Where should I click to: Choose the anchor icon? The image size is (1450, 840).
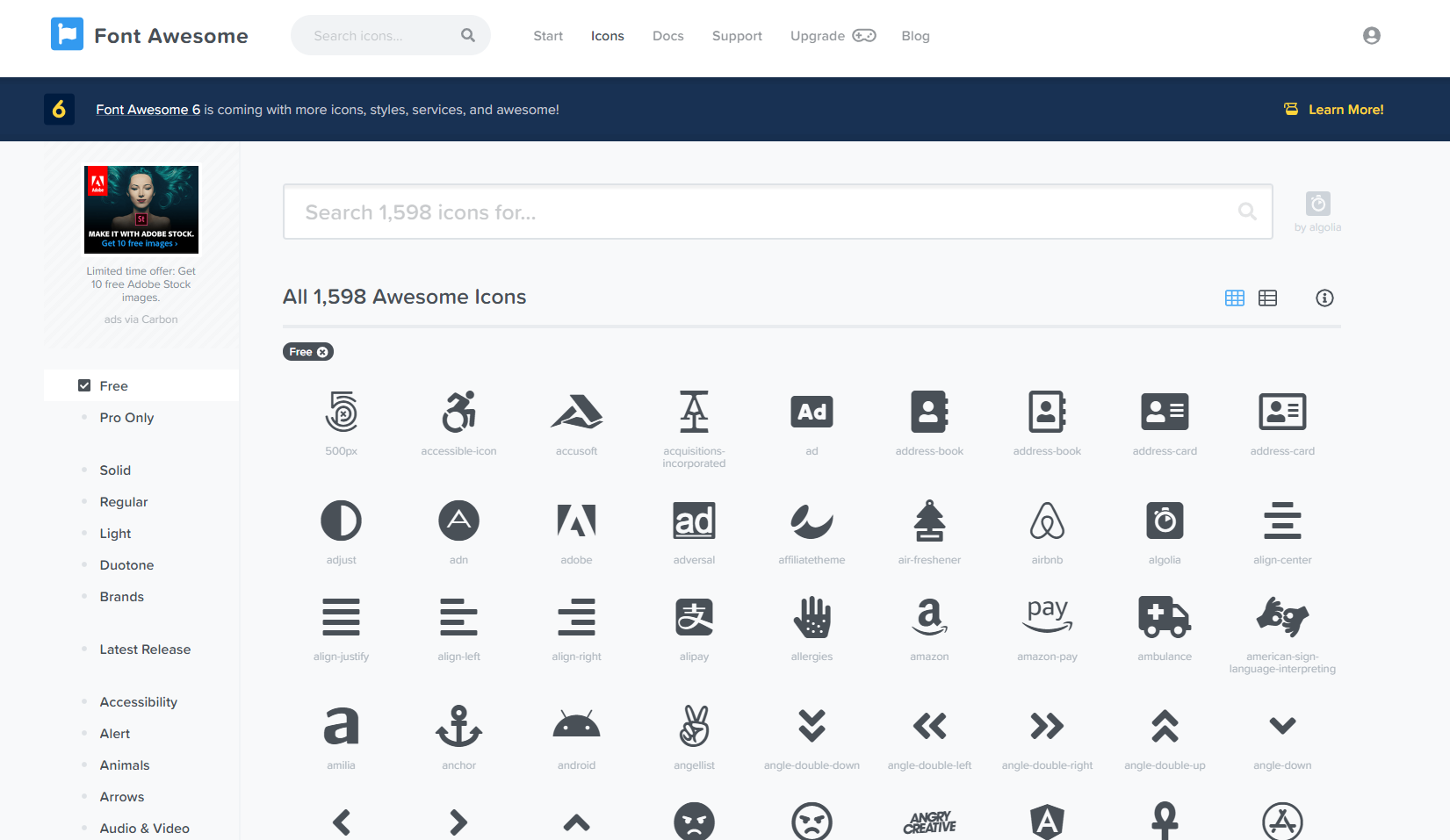tap(458, 726)
